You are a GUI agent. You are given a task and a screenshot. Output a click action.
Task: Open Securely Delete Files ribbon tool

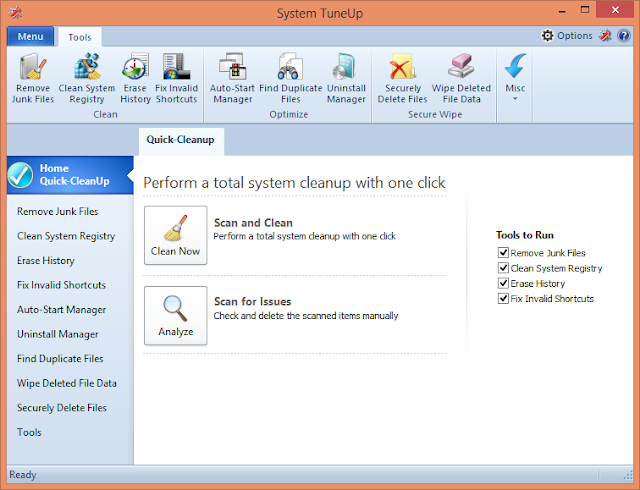402,78
